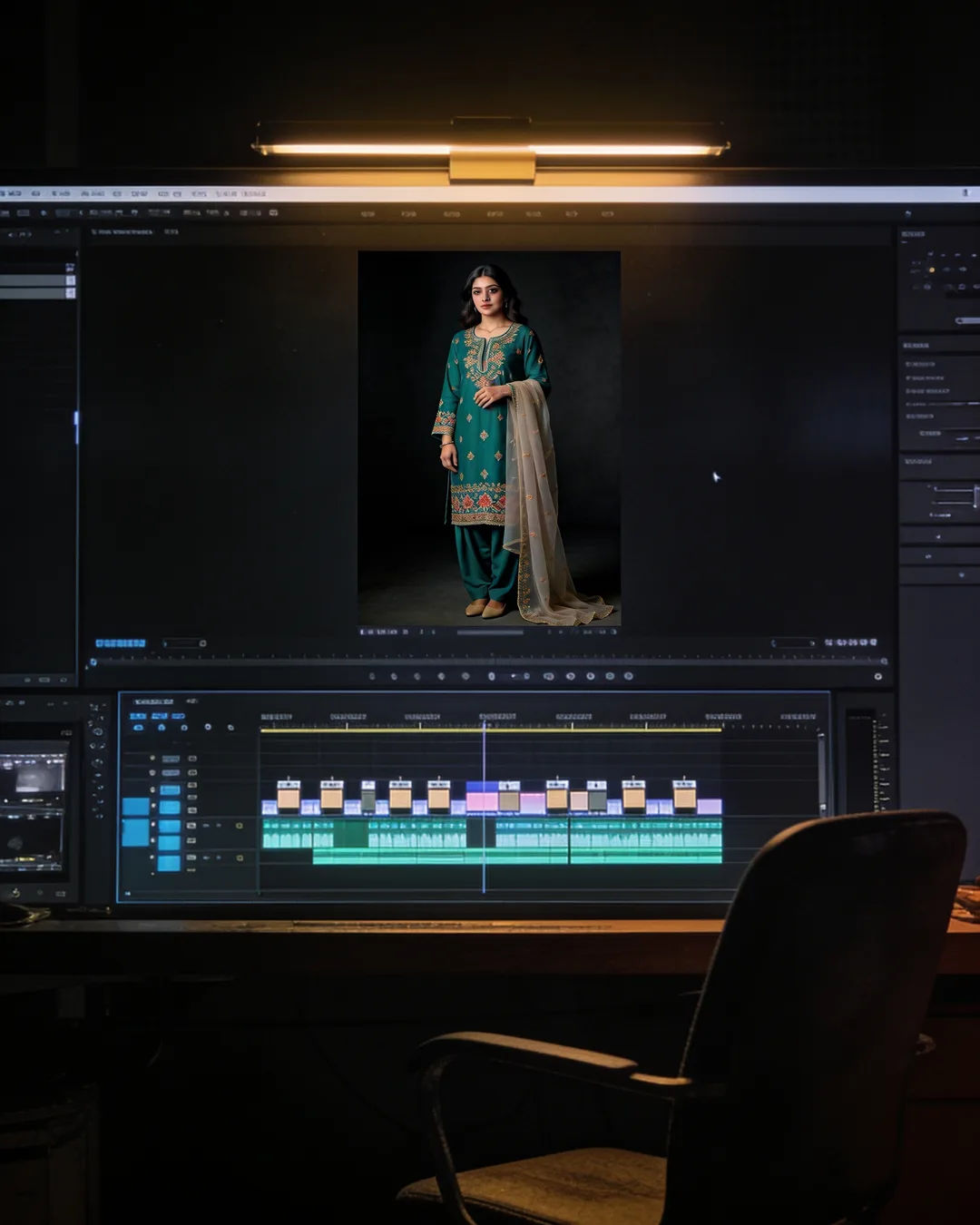Click the white duration timecode in the Program monitor
This screenshot has height=1225, width=980.
[x=850, y=642]
